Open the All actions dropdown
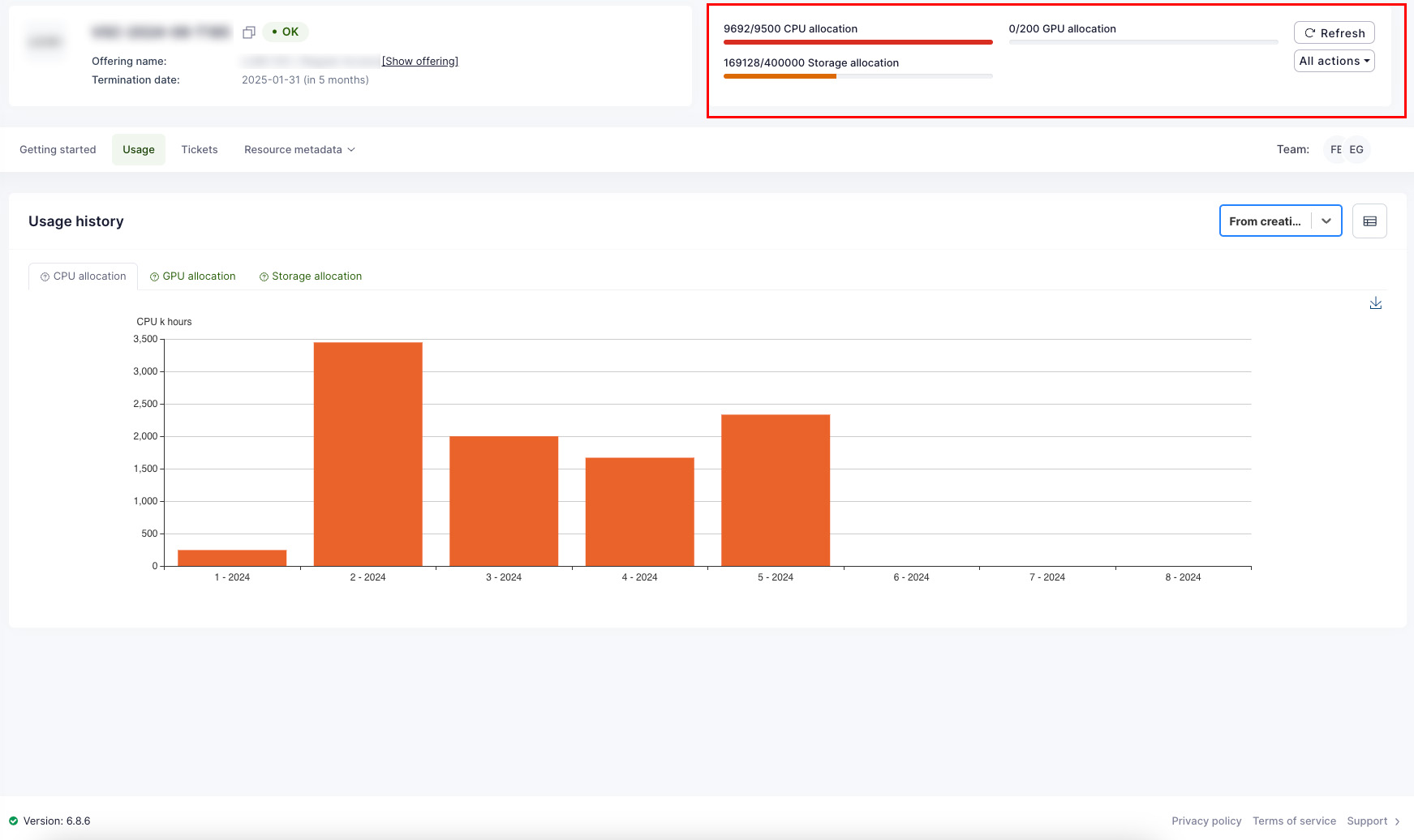 1334,62
